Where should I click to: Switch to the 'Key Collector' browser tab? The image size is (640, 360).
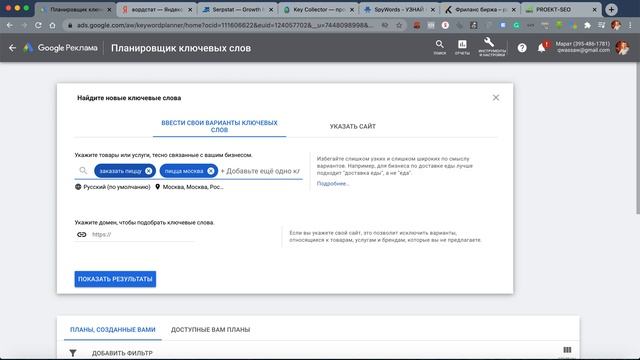(x=317, y=9)
